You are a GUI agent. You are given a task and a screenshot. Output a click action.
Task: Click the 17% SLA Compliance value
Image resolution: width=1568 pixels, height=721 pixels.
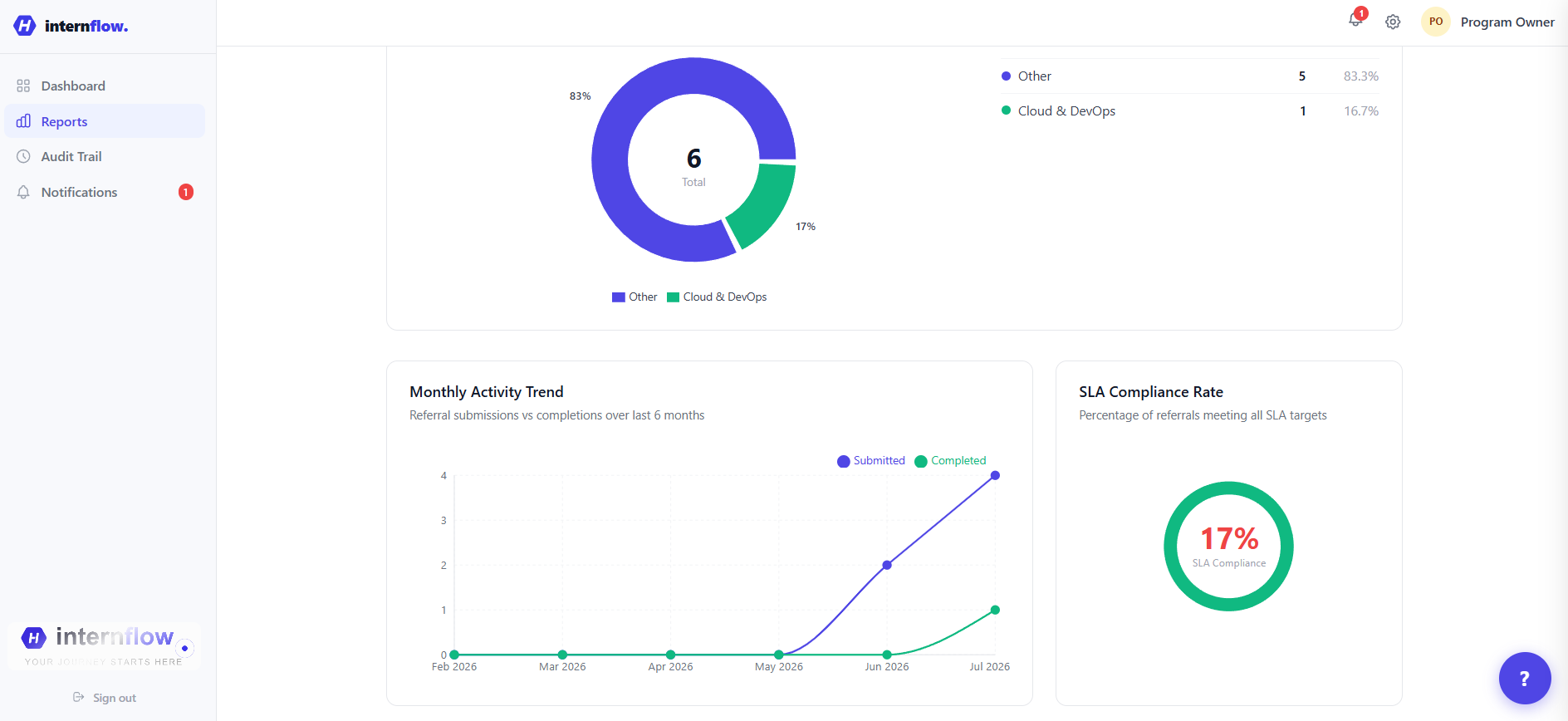[1229, 539]
